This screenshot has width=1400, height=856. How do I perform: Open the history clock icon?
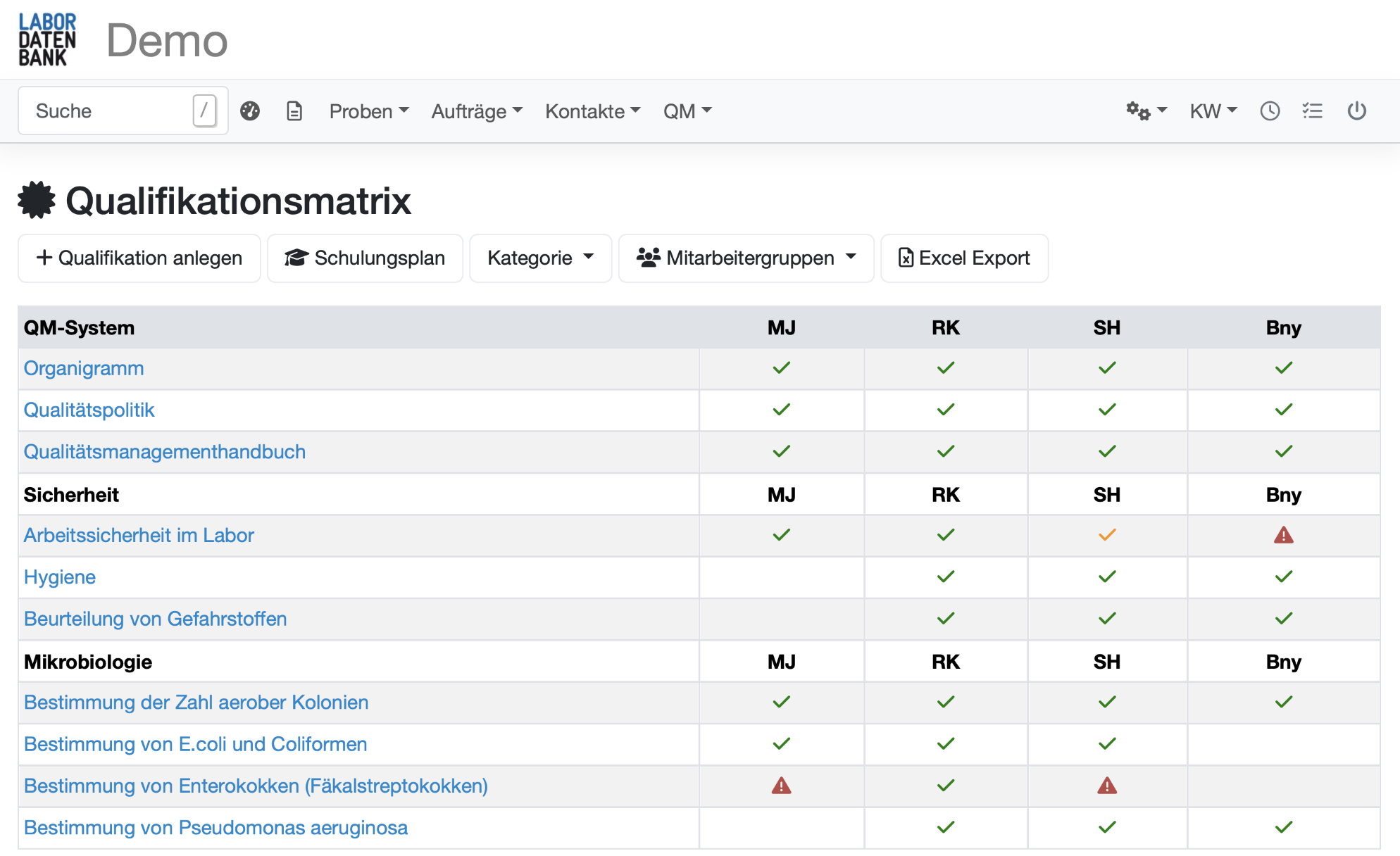(1270, 111)
